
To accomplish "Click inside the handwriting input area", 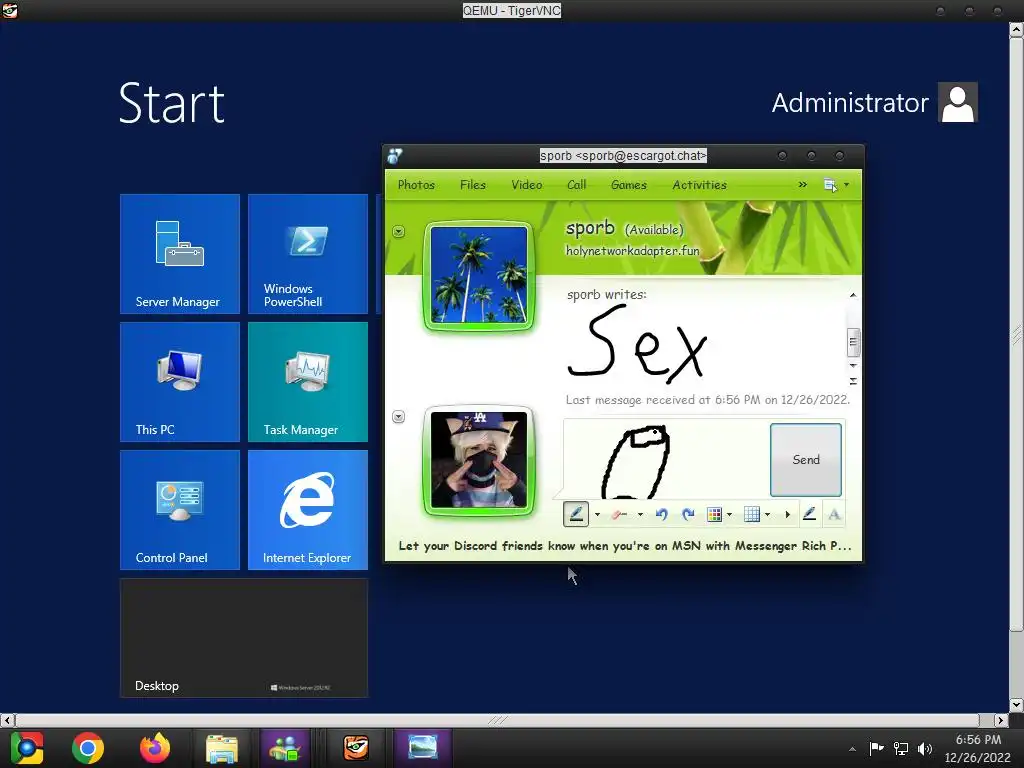I will coord(666,460).
